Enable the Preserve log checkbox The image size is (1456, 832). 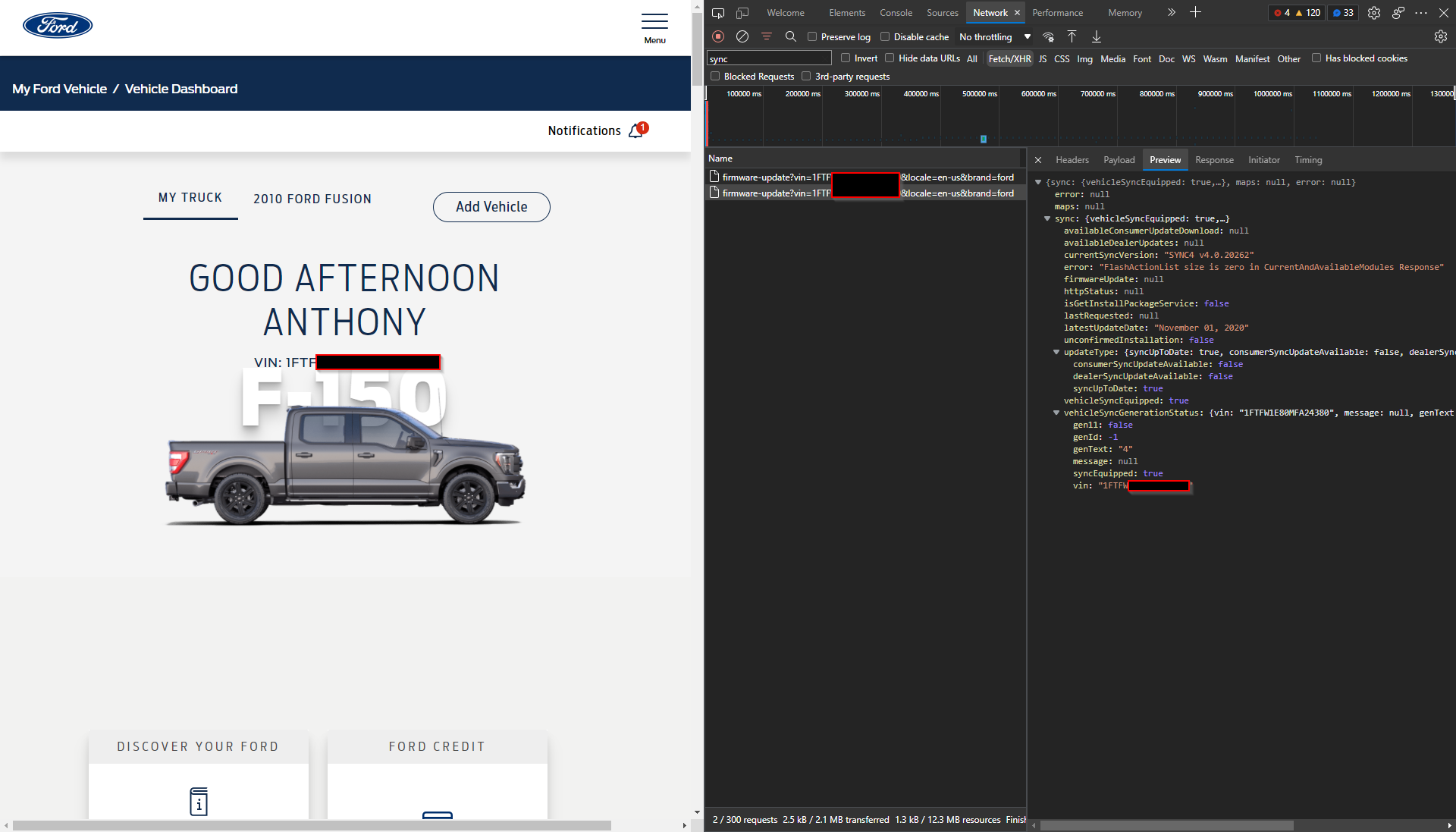(811, 36)
